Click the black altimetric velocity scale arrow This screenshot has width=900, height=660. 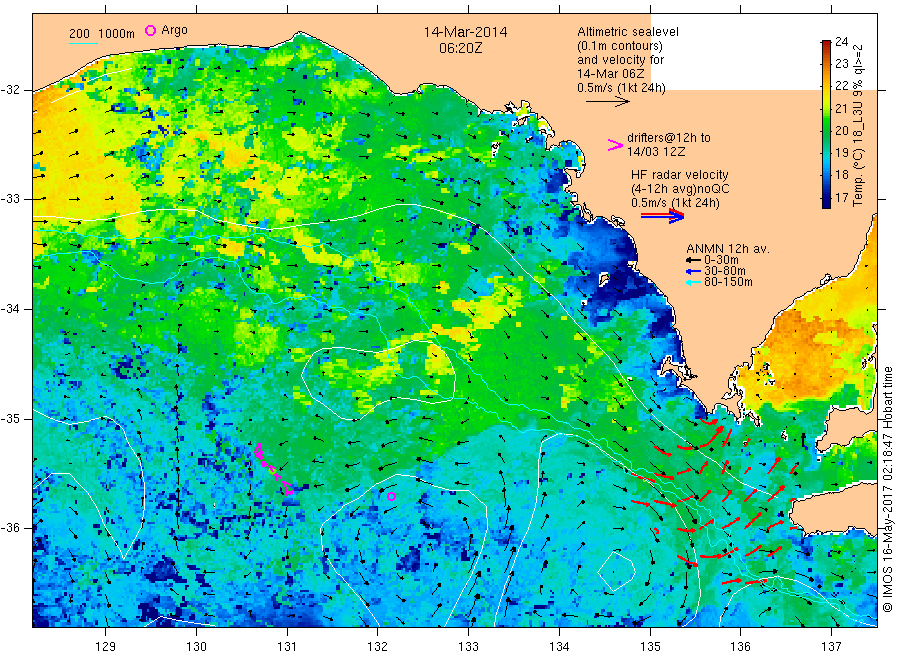[608, 102]
